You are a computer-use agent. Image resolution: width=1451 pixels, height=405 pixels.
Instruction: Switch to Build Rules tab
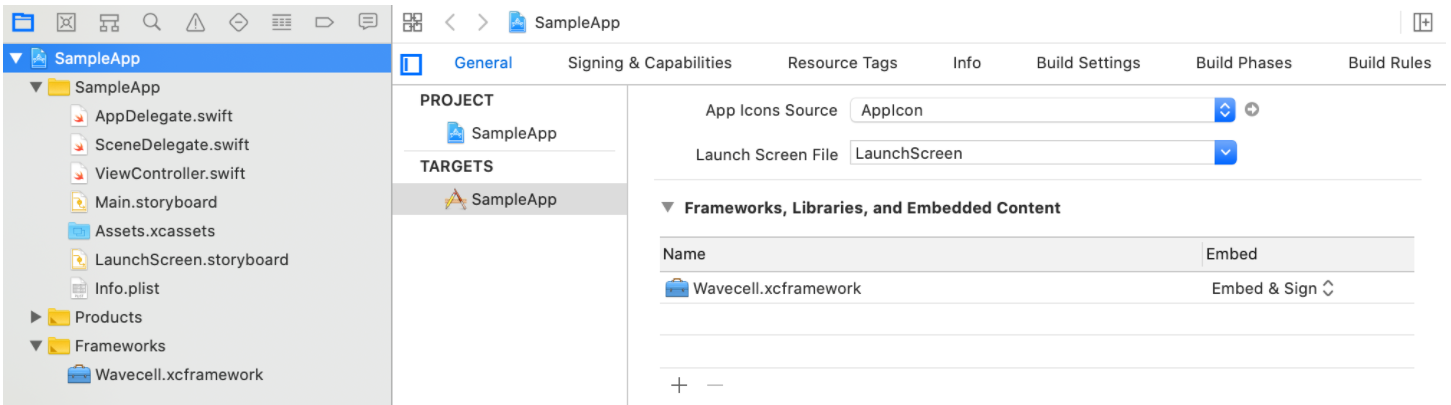[x=1389, y=63]
